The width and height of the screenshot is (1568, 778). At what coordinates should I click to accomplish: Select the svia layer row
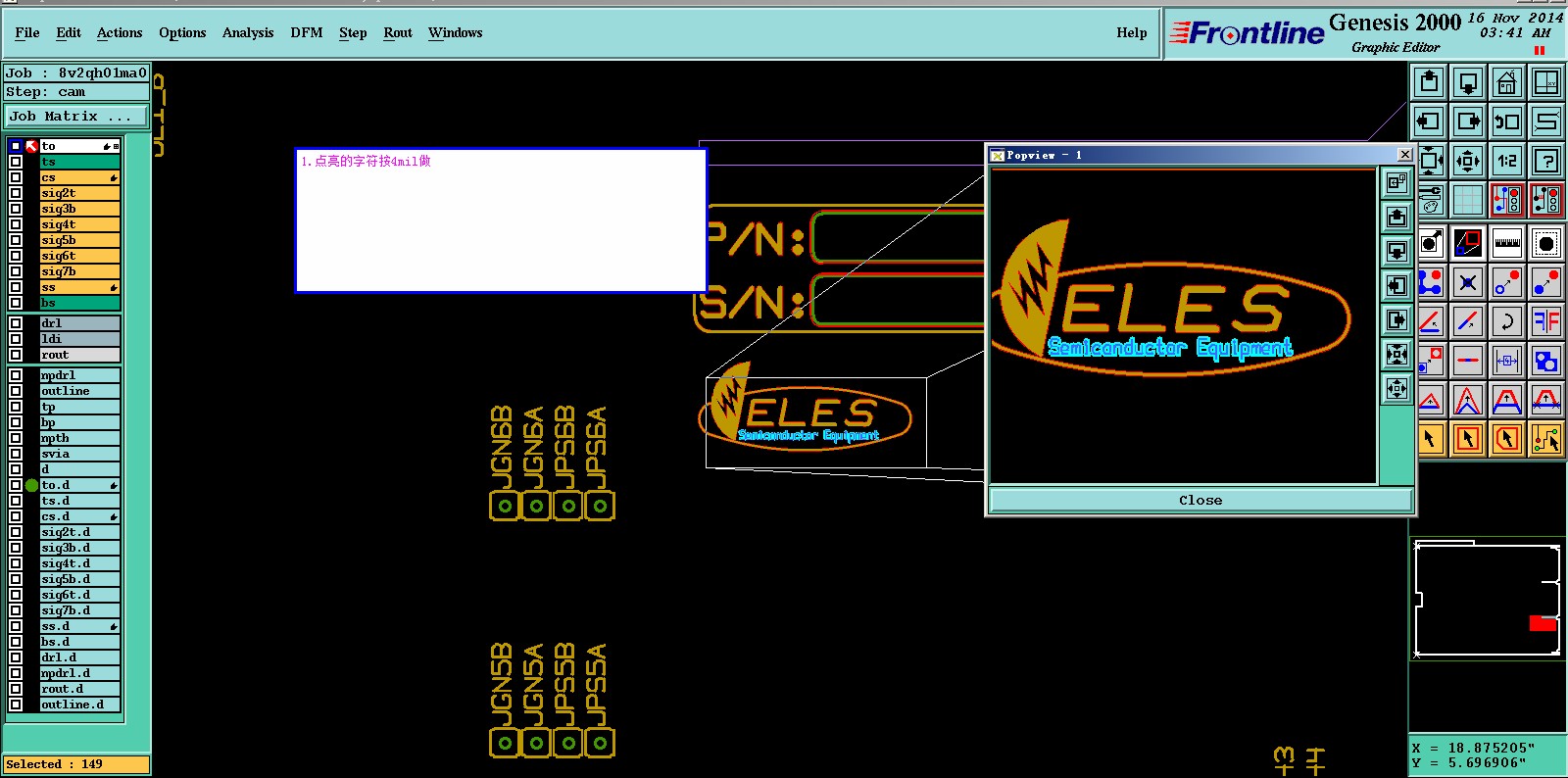(79, 454)
